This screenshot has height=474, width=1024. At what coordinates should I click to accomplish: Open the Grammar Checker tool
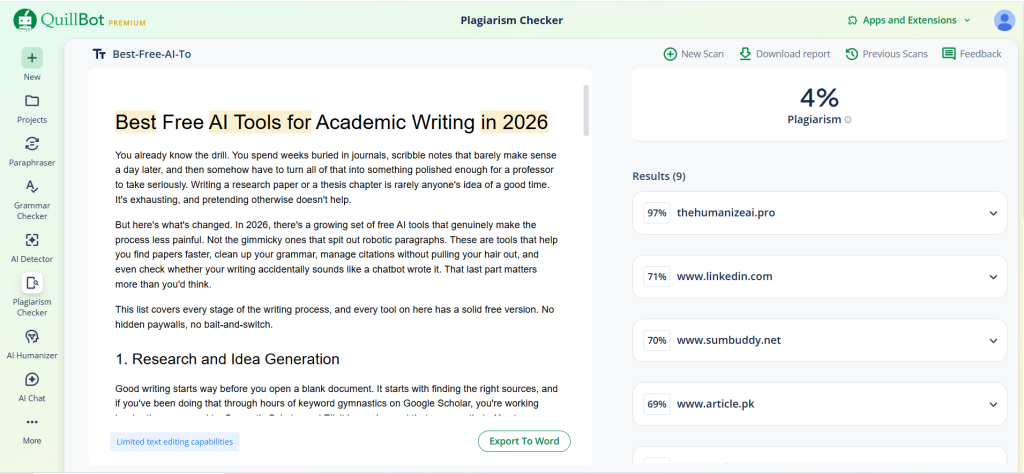pyautogui.click(x=32, y=187)
